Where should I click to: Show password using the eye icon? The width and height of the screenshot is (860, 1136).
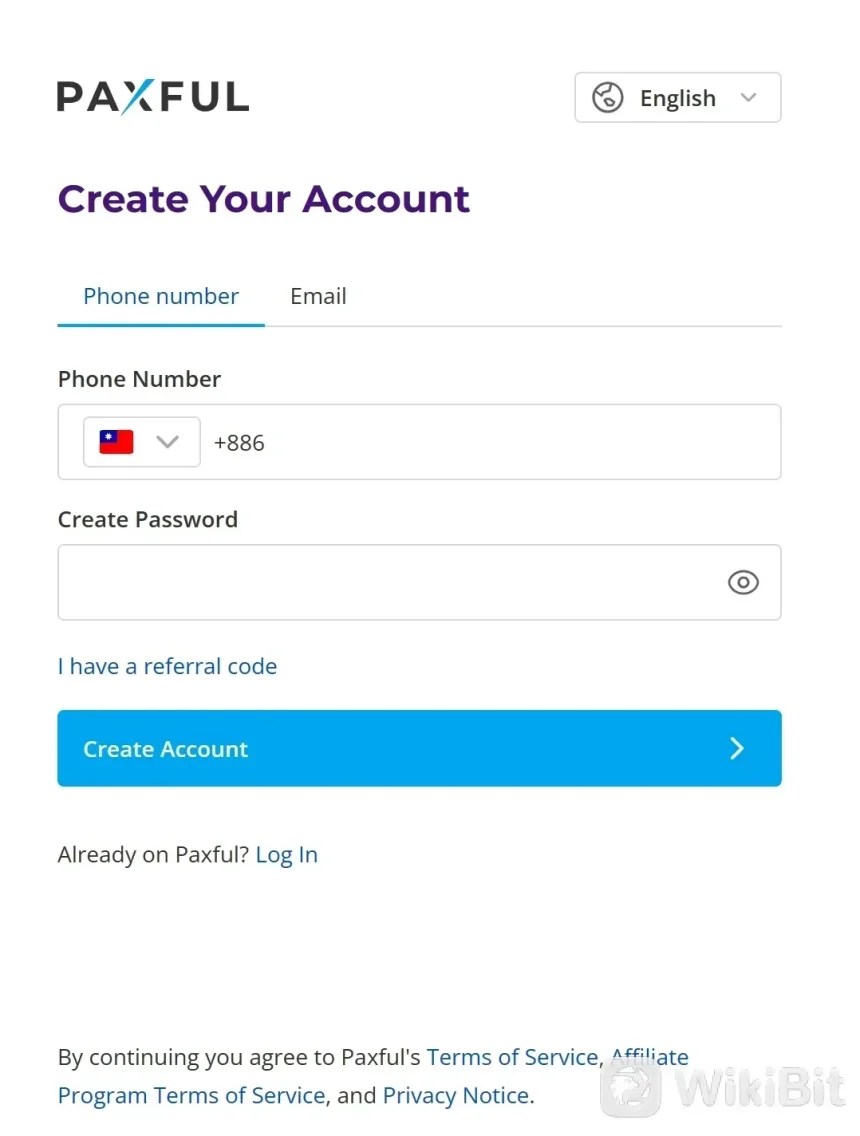[743, 582]
